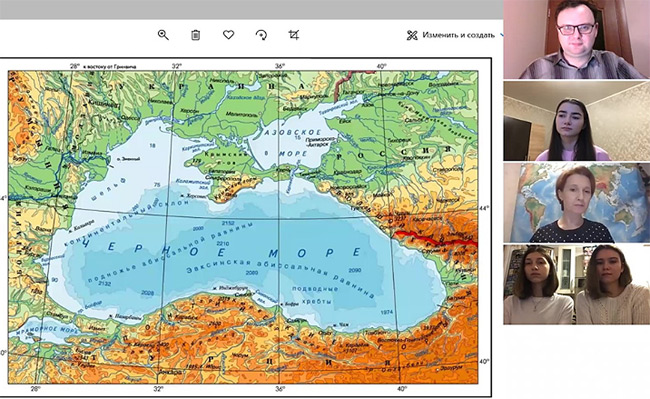Click the 2210 depth mark in the Black Sea
Viewport: 650px width, 399px height.
click(223, 243)
